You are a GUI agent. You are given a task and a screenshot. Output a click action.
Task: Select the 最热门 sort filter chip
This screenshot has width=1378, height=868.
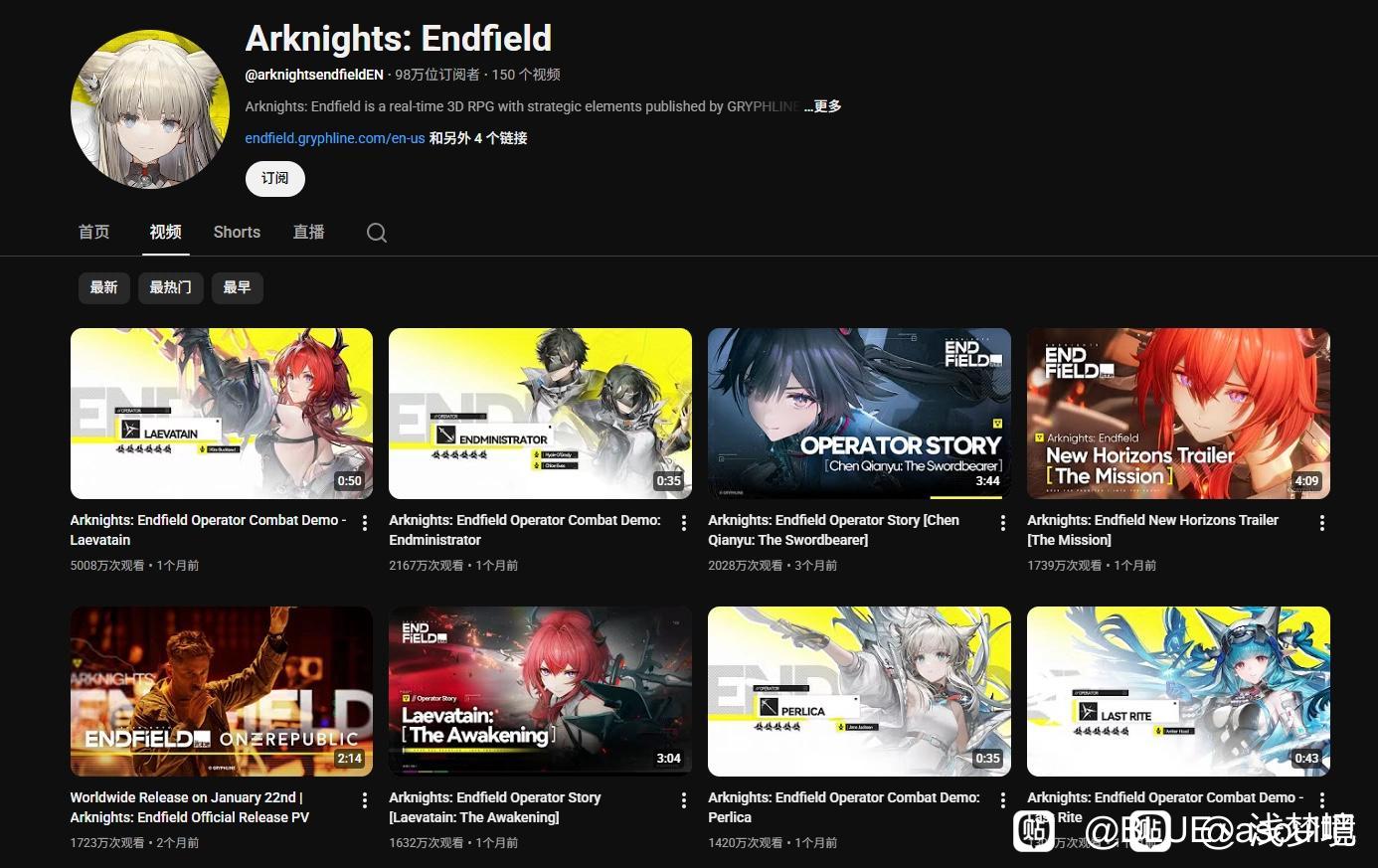tap(171, 288)
